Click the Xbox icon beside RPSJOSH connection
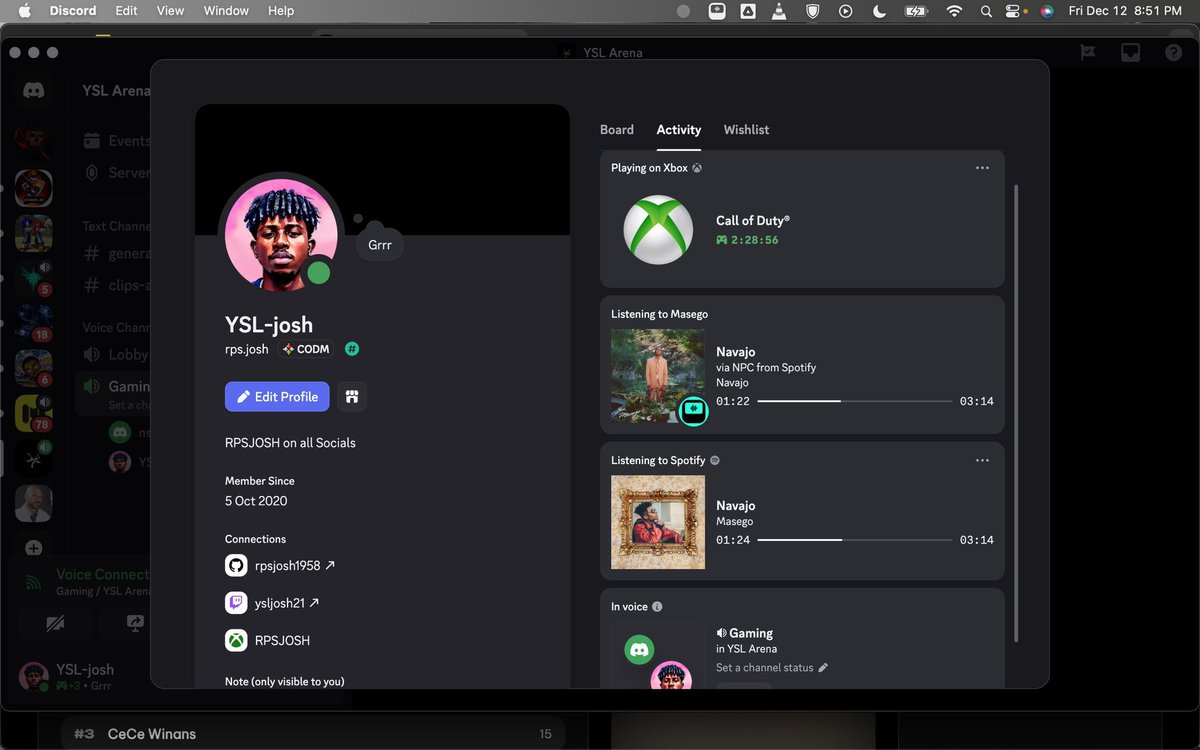 (236, 640)
